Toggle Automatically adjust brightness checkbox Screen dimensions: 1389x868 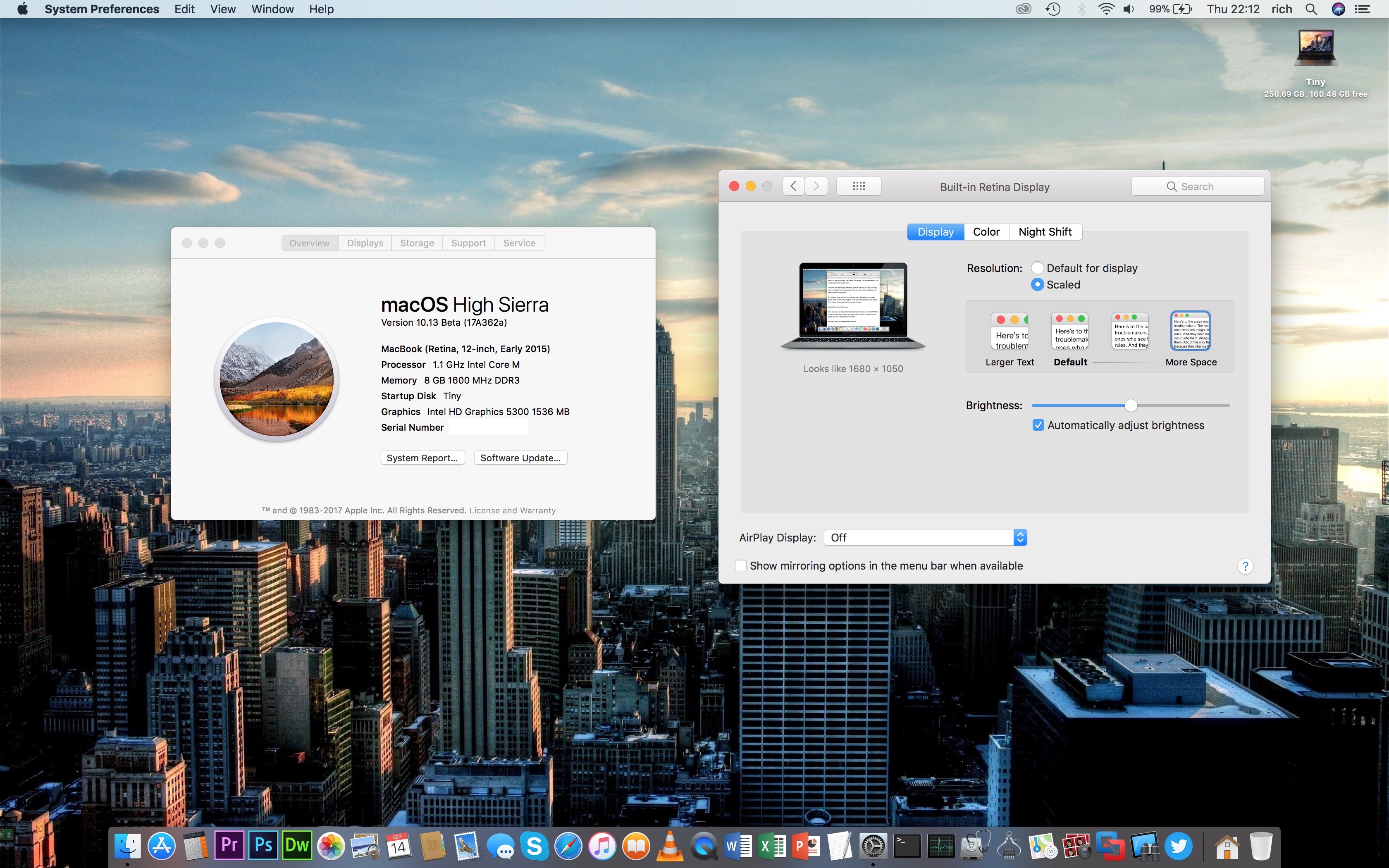click(x=1038, y=425)
